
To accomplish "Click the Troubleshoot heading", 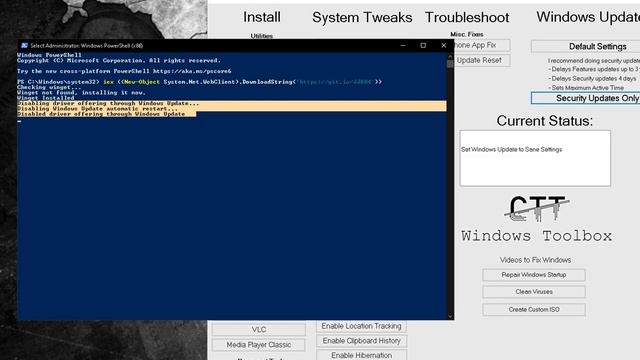I will pos(467,18).
